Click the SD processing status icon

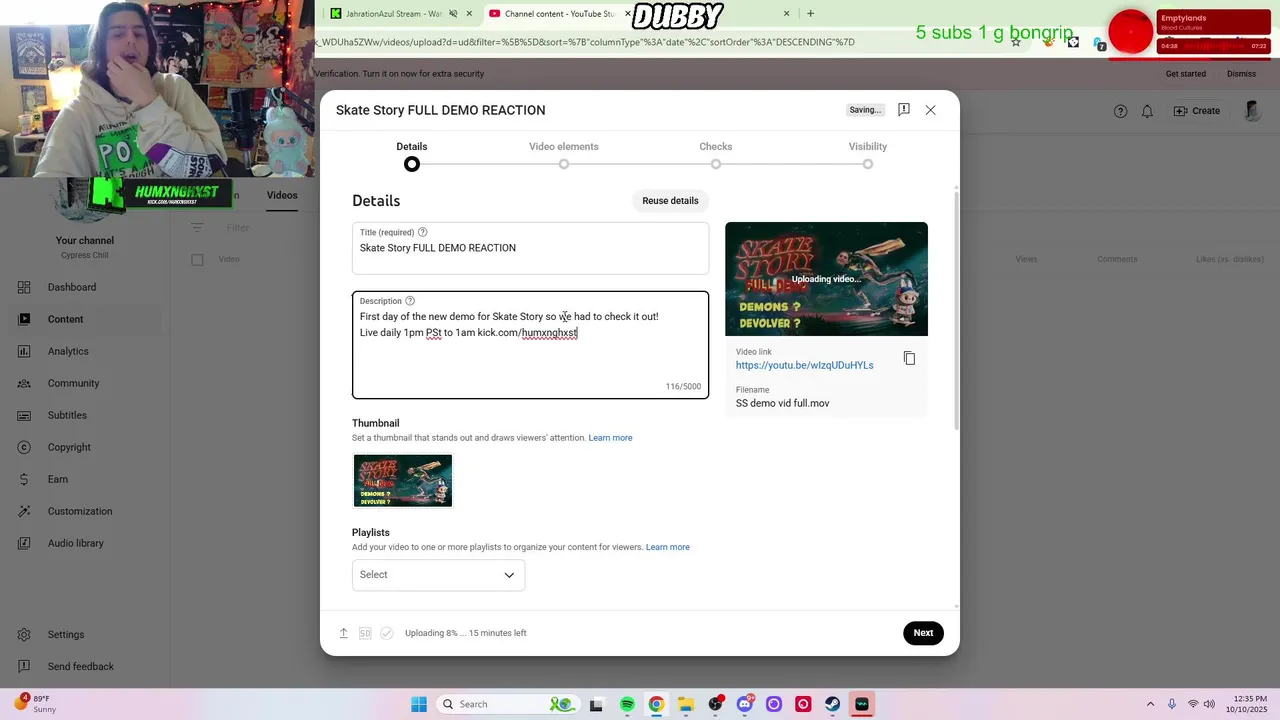click(365, 633)
